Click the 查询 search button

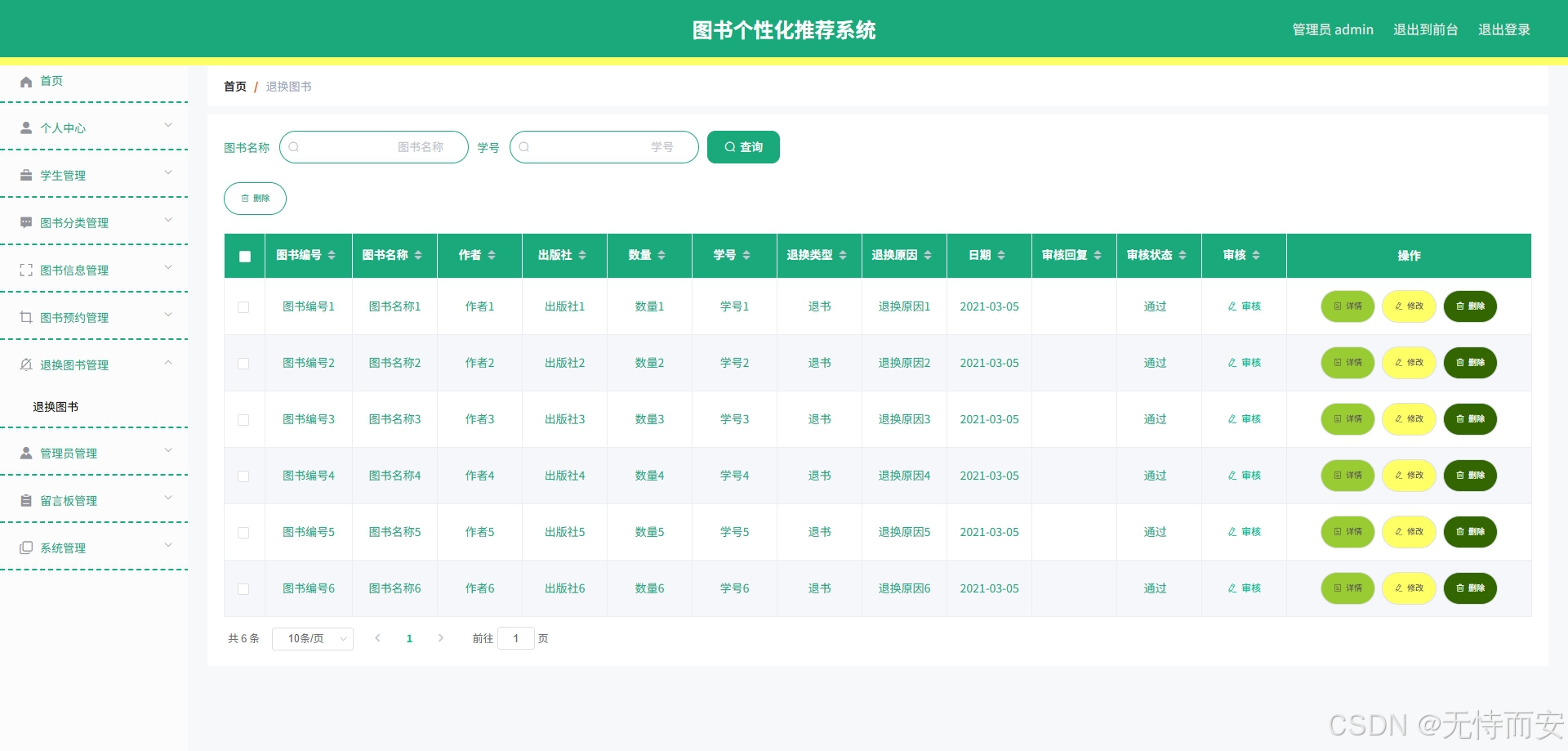(743, 147)
